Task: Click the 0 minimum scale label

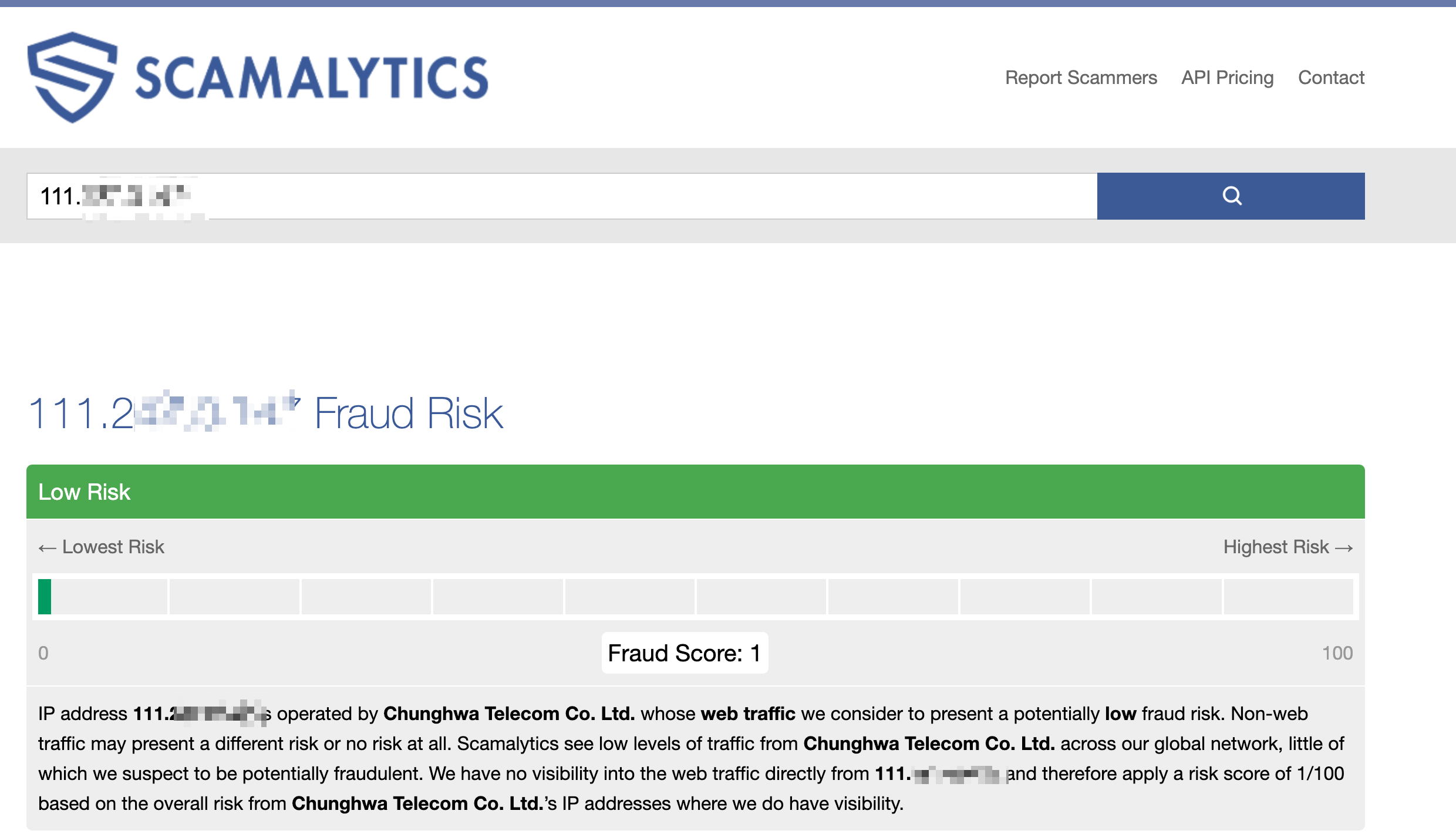Action: click(x=43, y=653)
